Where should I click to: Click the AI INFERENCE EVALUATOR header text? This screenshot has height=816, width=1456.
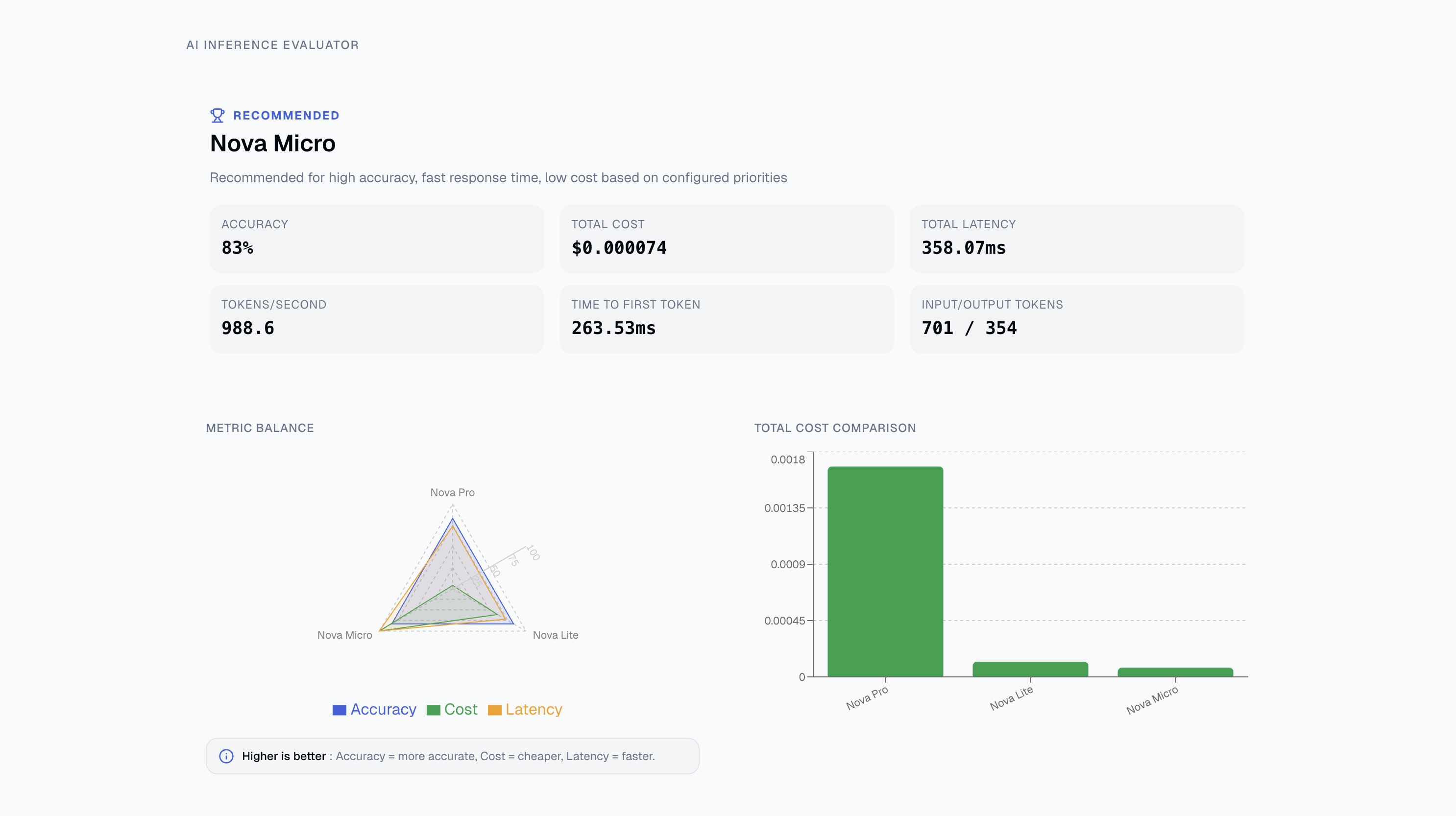click(272, 45)
